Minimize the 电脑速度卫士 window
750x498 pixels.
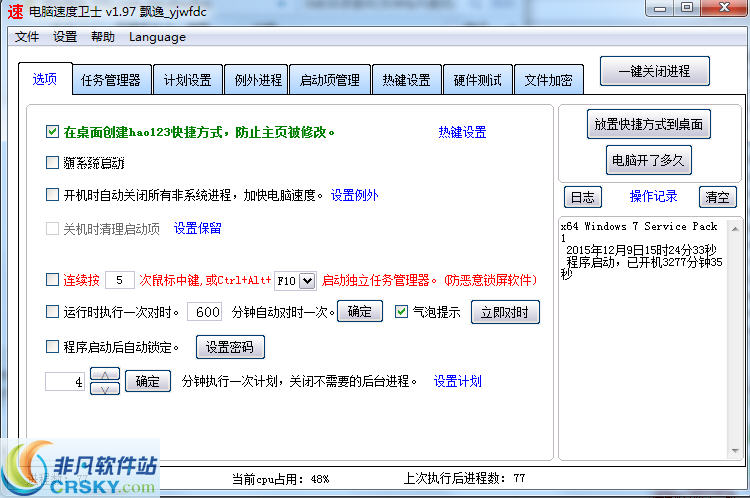[660, 8]
